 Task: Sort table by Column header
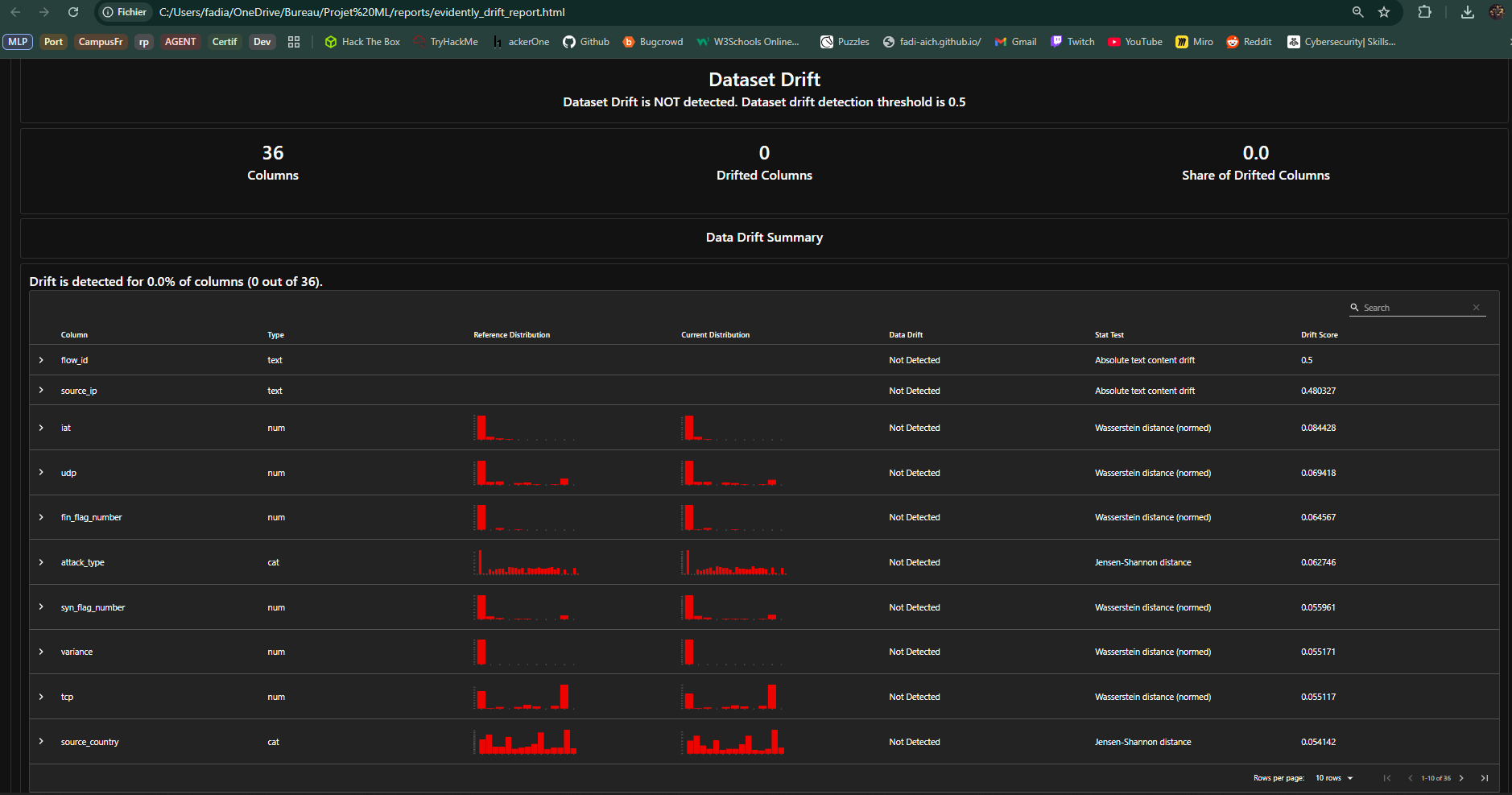[74, 335]
